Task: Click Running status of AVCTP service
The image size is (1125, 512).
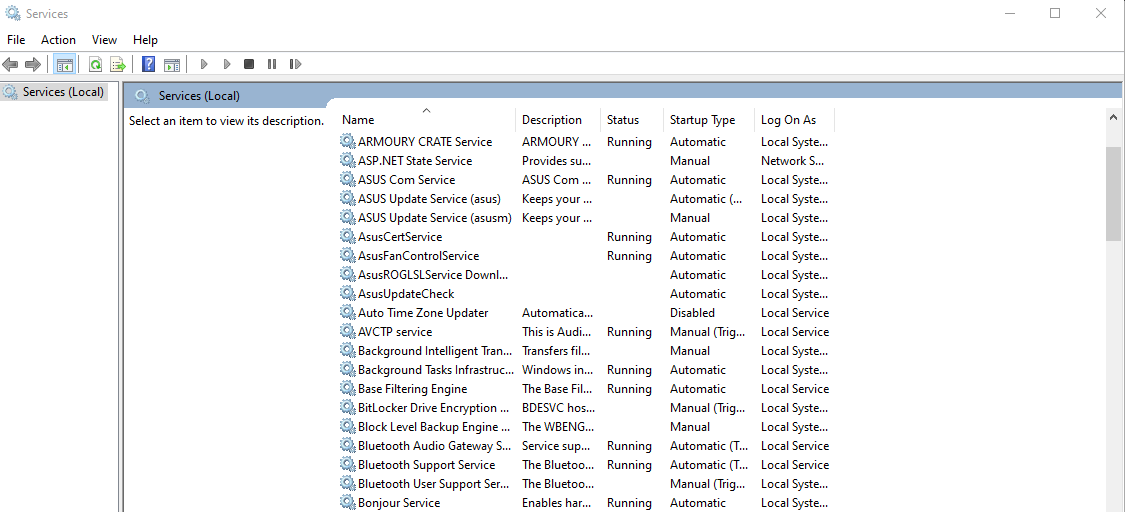Action: [x=629, y=332]
